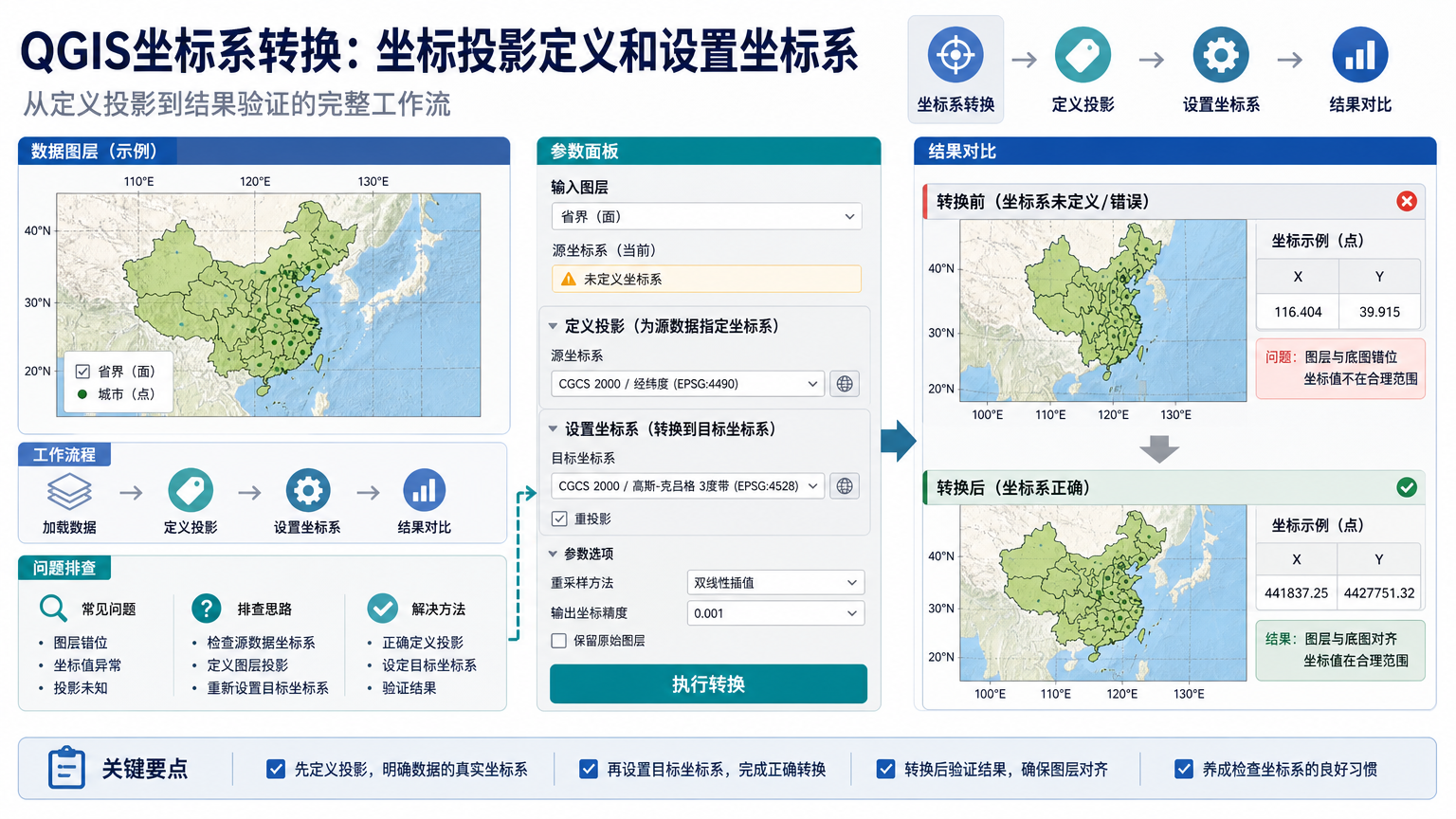Click the 转换后 result map thumbnail

point(1103,592)
